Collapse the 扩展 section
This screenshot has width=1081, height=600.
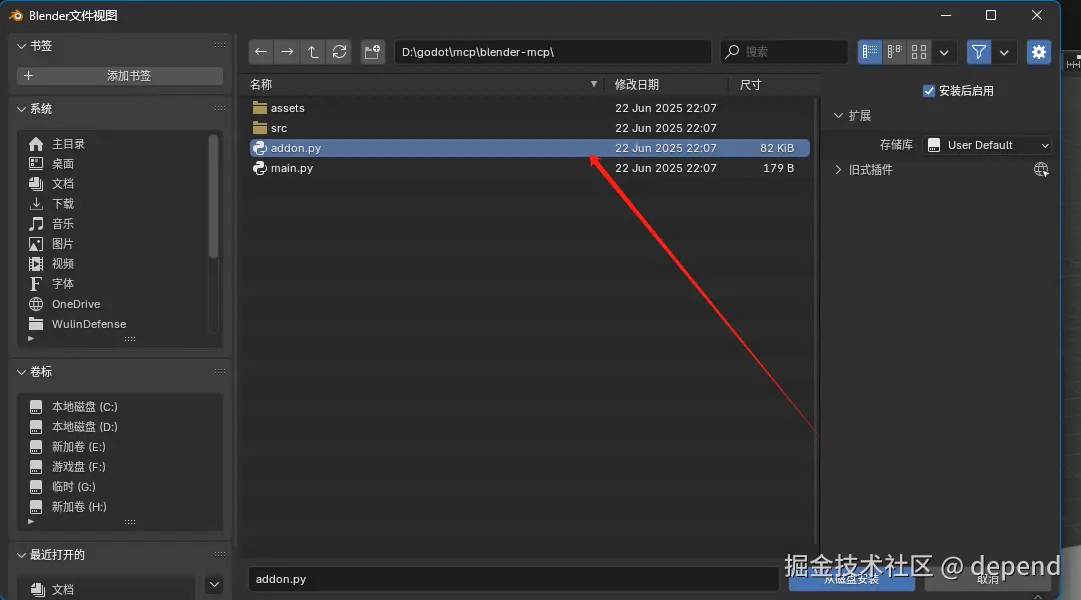[x=838, y=115]
